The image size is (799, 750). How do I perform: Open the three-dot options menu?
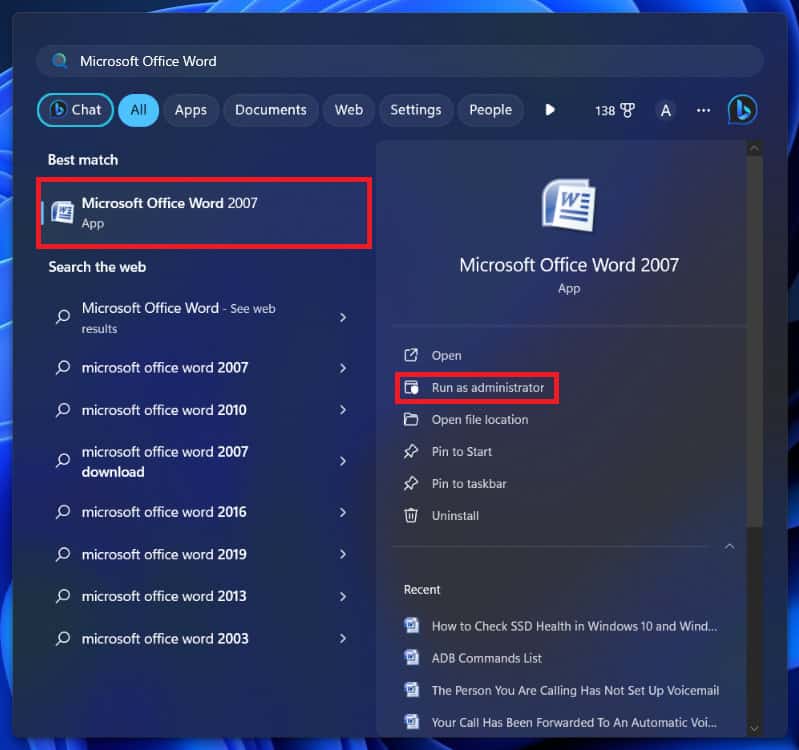point(704,111)
